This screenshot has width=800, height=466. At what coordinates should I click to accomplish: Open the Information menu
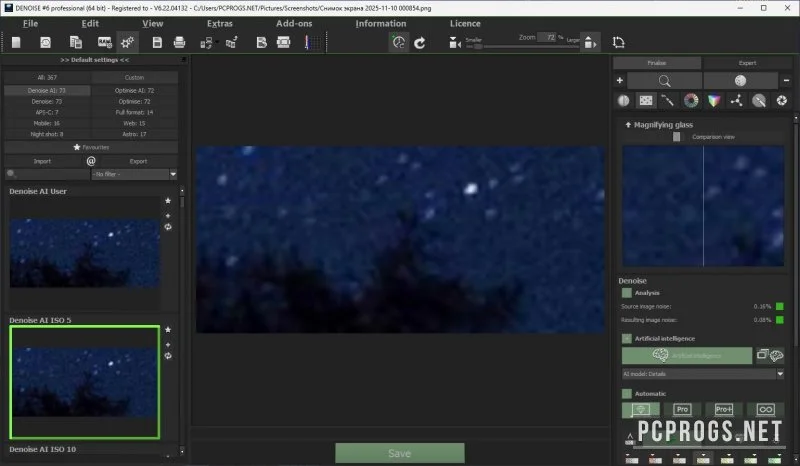pyautogui.click(x=381, y=23)
